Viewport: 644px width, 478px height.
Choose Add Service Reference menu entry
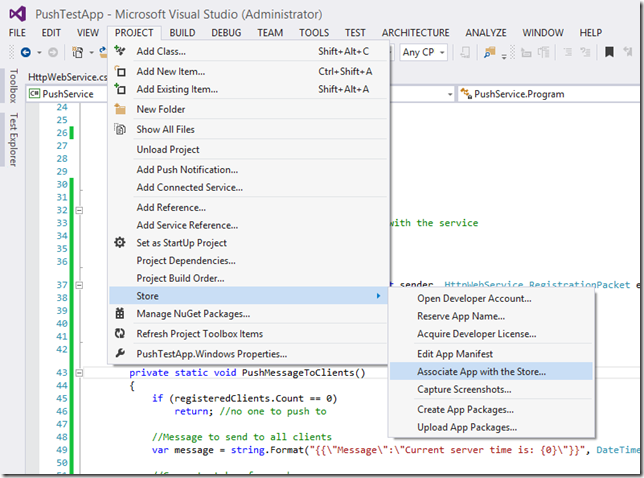248,225
